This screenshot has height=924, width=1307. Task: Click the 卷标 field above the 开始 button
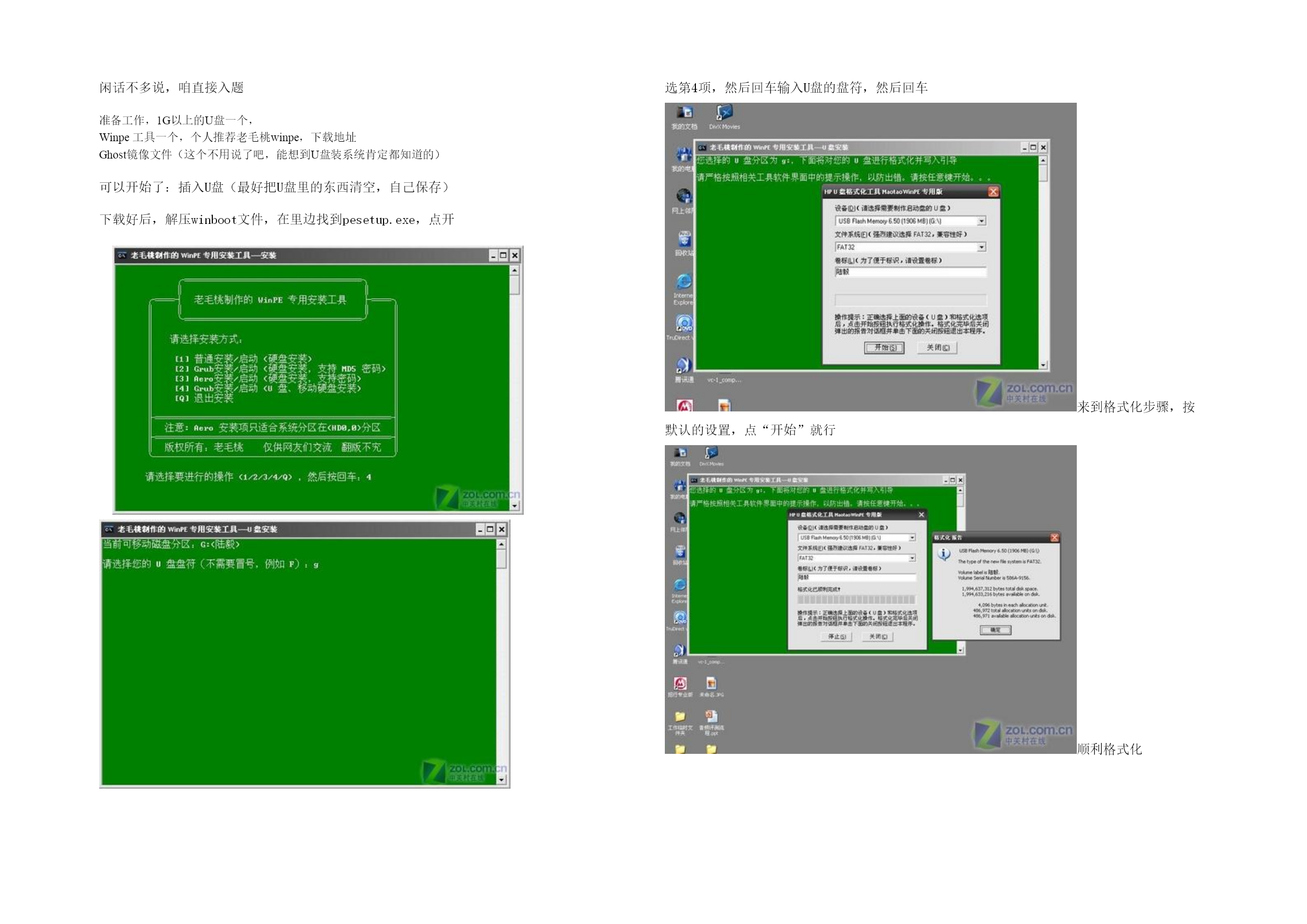pos(910,272)
